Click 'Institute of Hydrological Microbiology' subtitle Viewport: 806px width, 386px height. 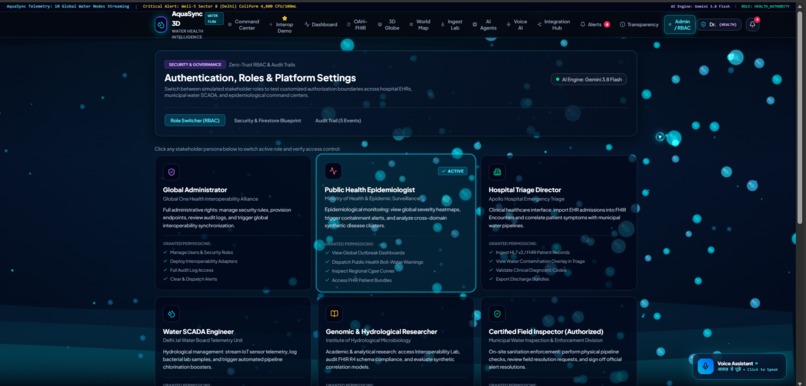pyautogui.click(x=368, y=340)
